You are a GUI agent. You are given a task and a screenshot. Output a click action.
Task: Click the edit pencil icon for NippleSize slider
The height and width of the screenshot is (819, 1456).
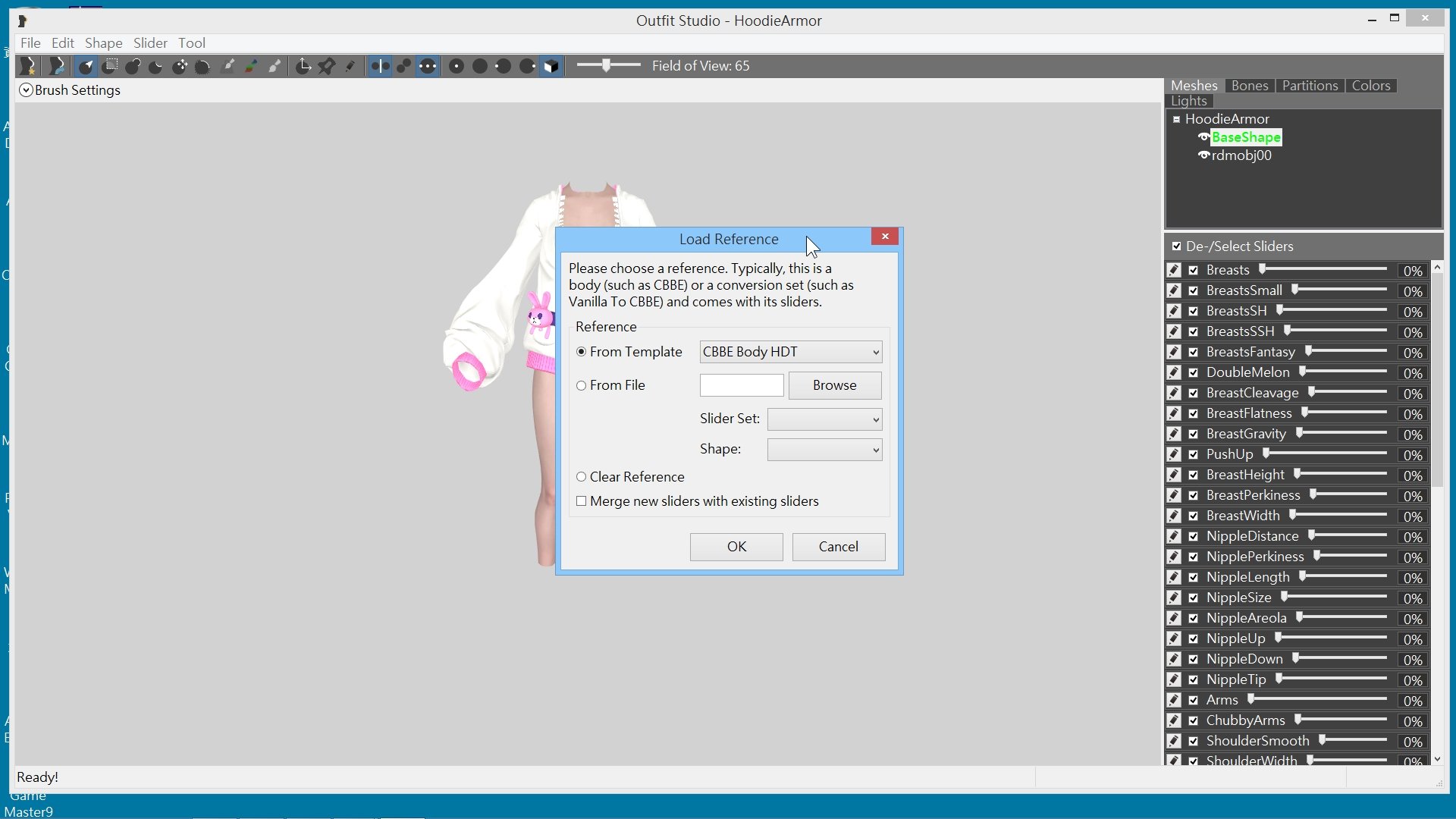pos(1174,598)
